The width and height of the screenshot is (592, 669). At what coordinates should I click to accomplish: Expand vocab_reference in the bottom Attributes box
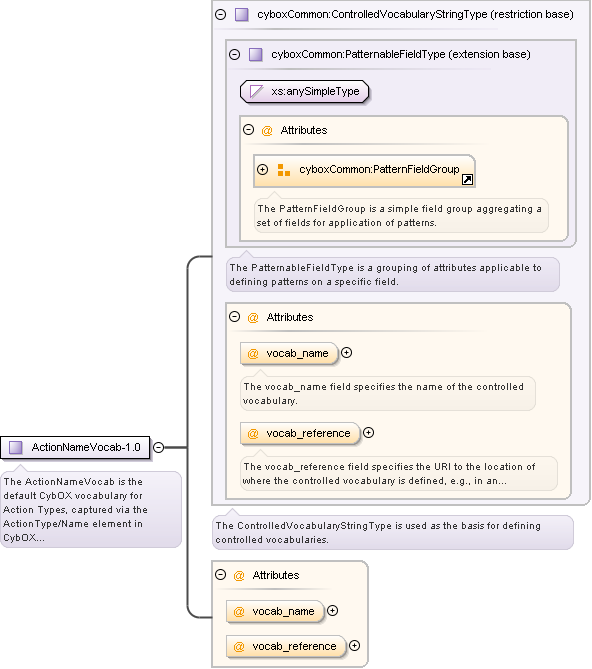(x=354, y=646)
